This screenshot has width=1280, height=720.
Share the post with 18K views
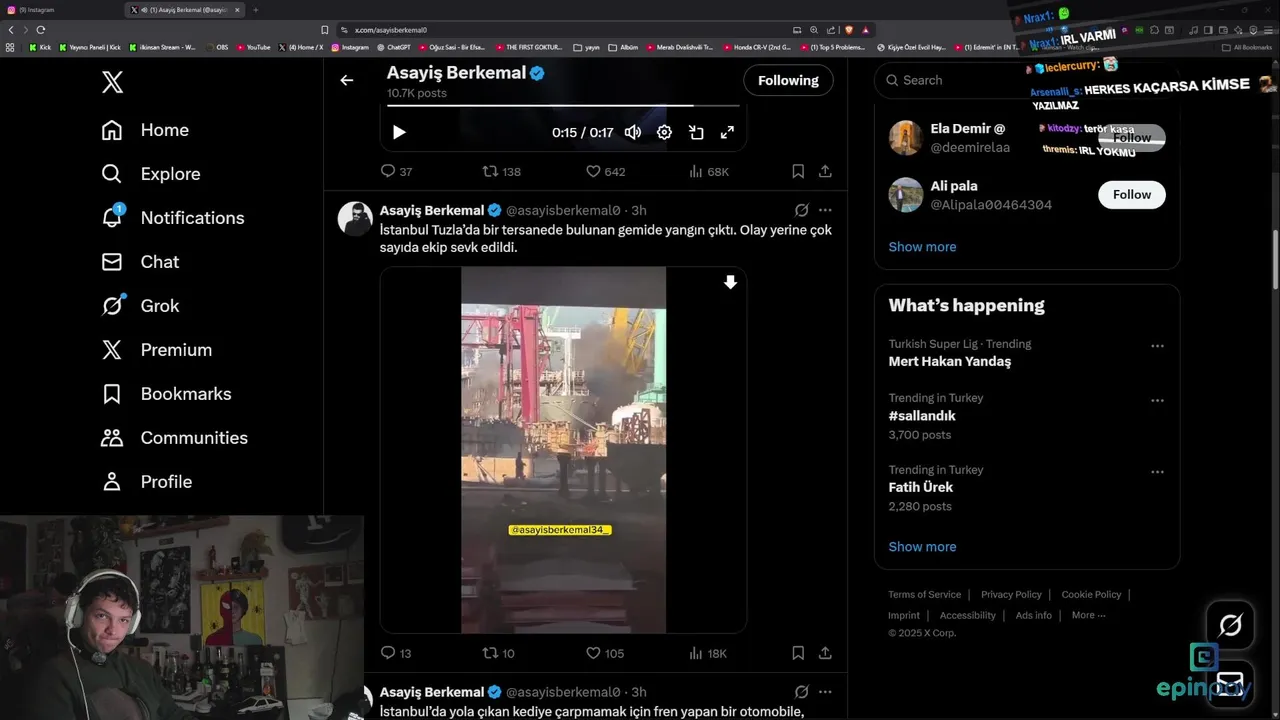click(825, 653)
